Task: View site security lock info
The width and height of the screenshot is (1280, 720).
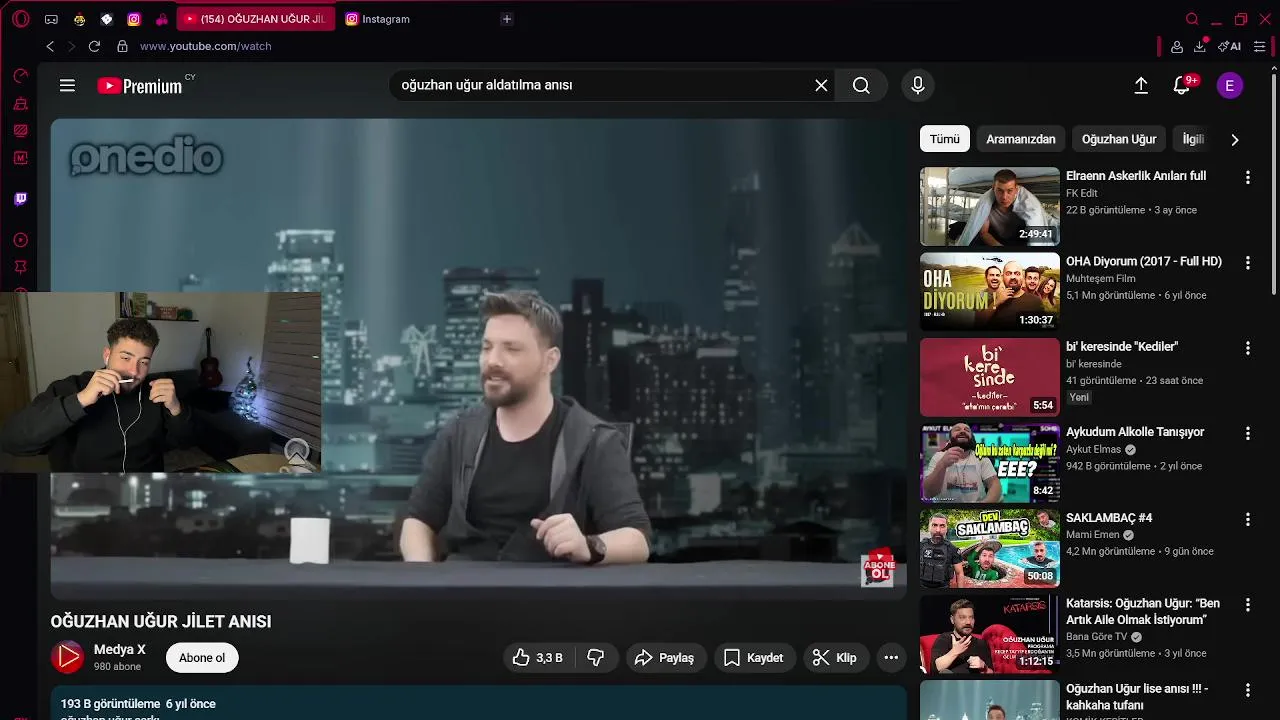Action: 122,46
